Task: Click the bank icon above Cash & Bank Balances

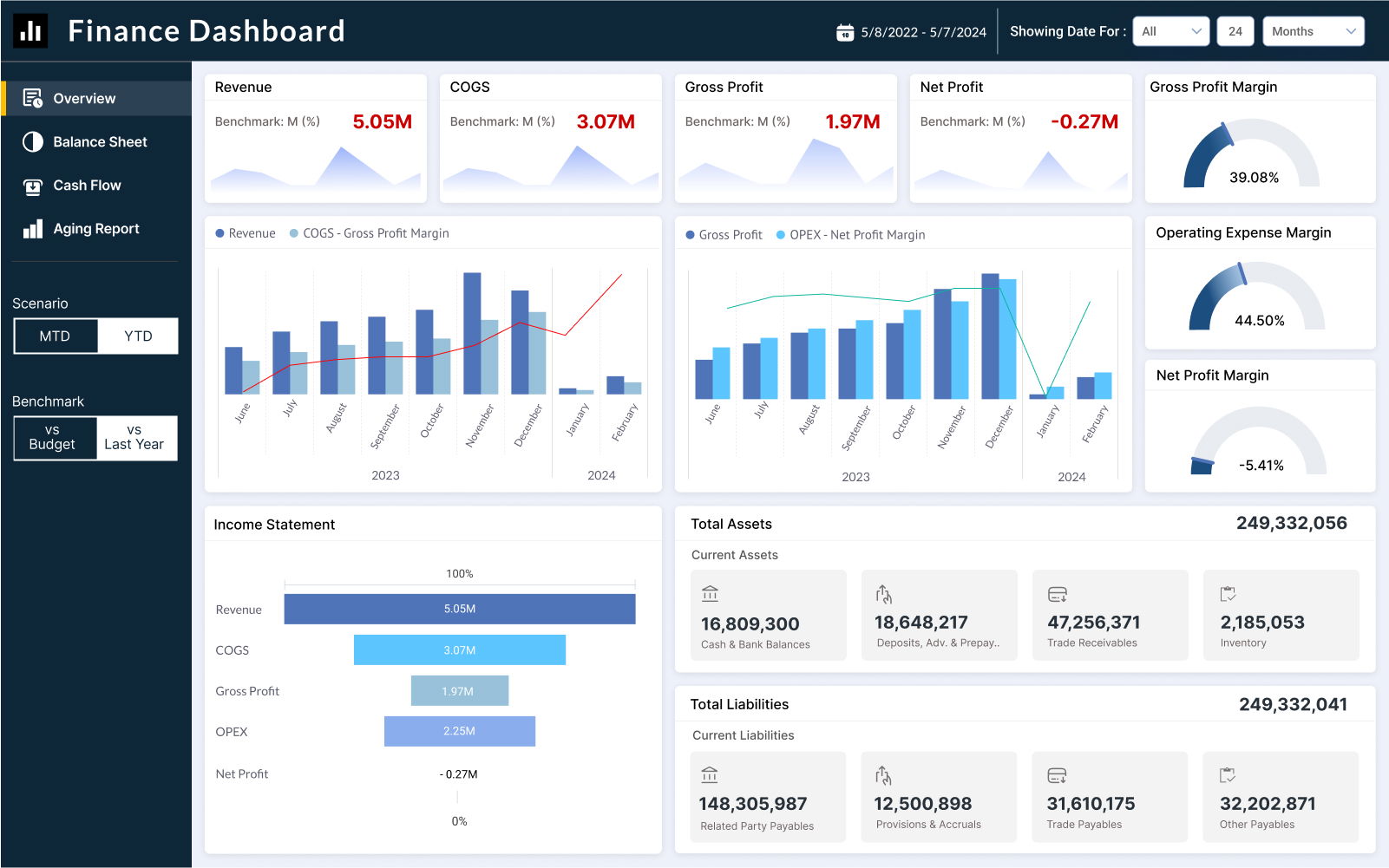Action: click(x=710, y=594)
